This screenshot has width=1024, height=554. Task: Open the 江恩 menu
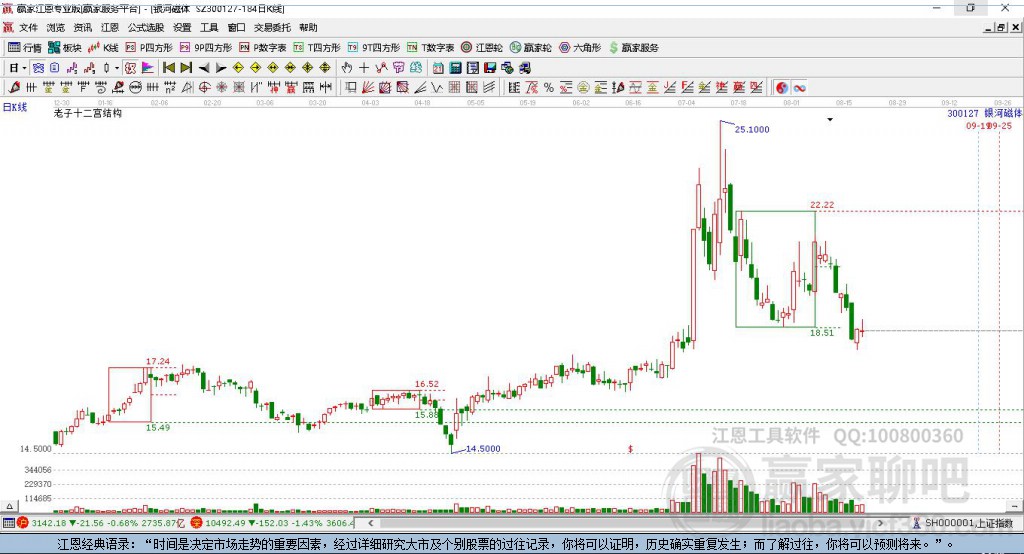(110, 27)
